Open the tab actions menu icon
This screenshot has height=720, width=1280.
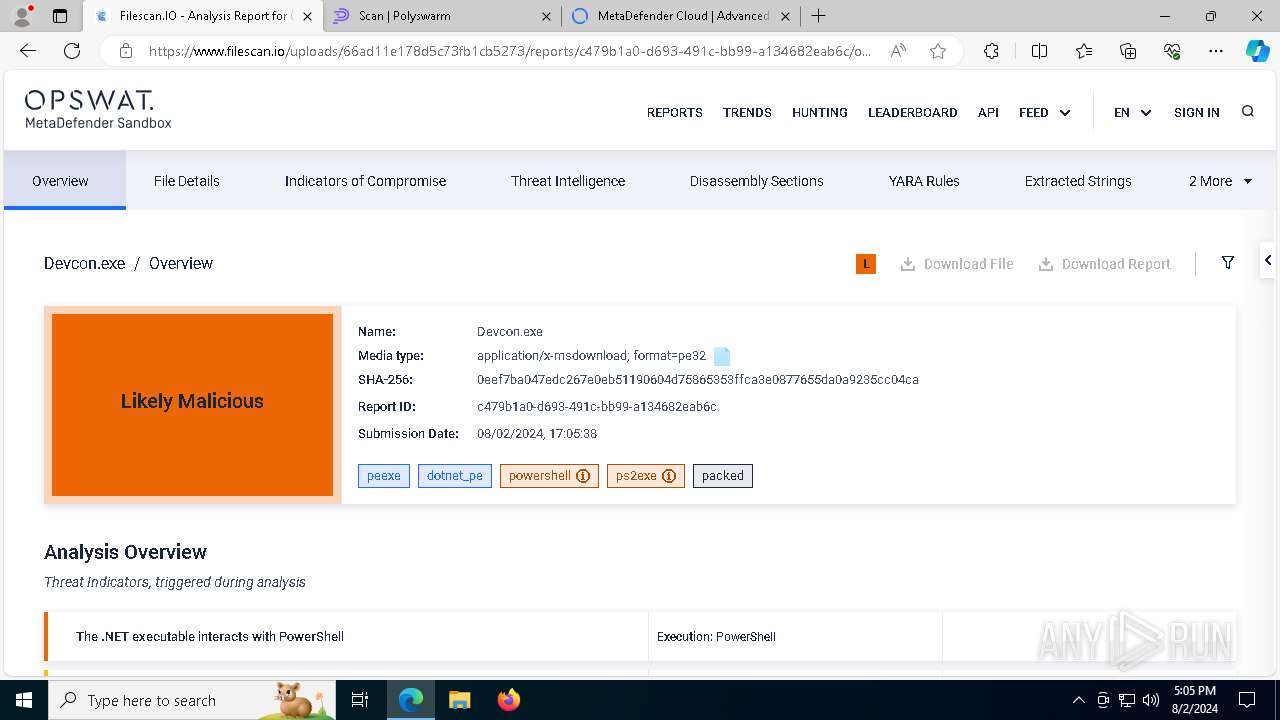click(x=60, y=16)
